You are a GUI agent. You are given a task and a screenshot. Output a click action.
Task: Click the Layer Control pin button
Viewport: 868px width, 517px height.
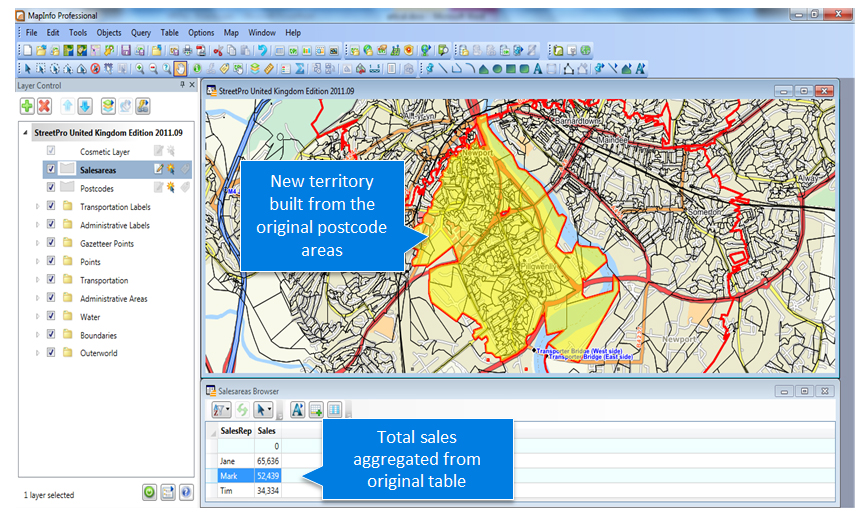pyautogui.click(x=182, y=85)
